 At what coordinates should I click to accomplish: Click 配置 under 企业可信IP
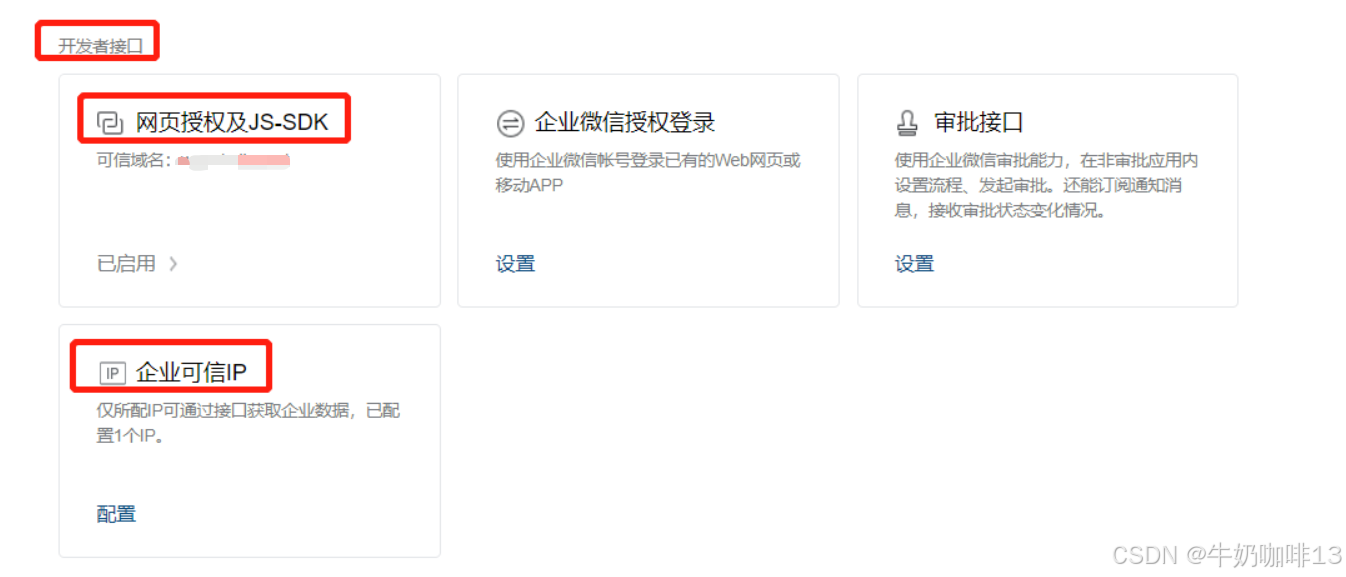click(x=116, y=514)
